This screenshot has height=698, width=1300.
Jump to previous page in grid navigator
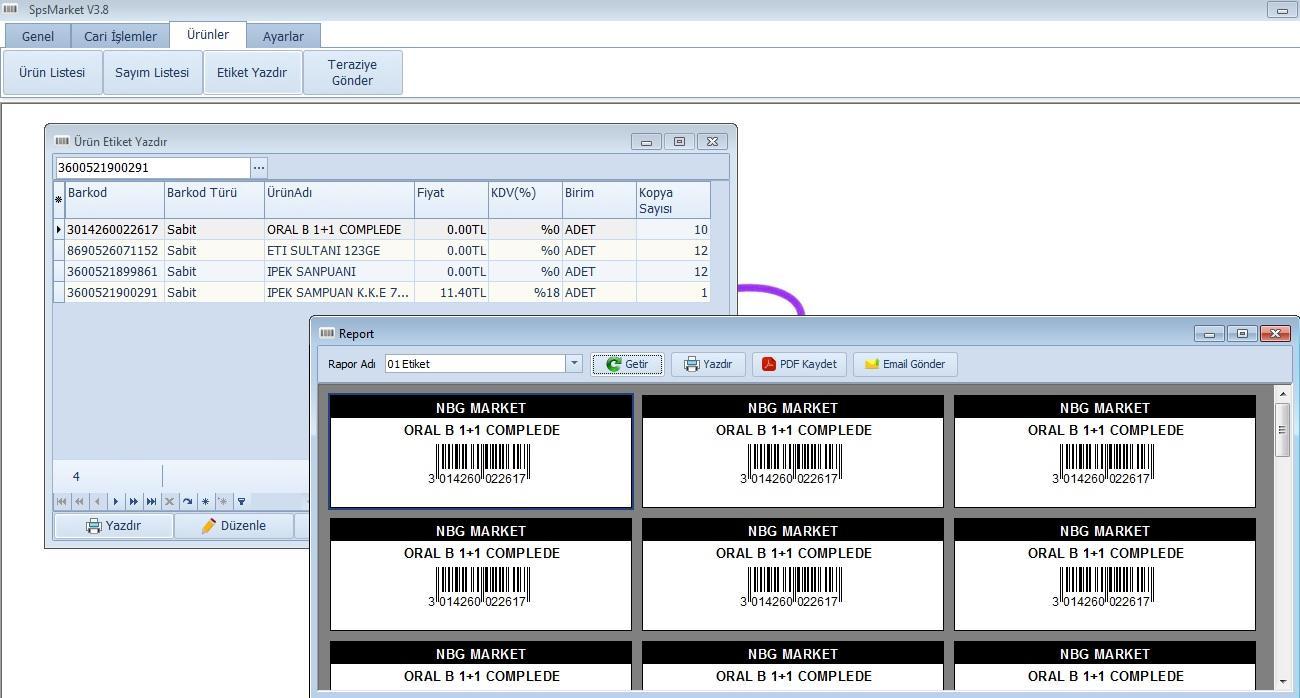click(x=79, y=501)
